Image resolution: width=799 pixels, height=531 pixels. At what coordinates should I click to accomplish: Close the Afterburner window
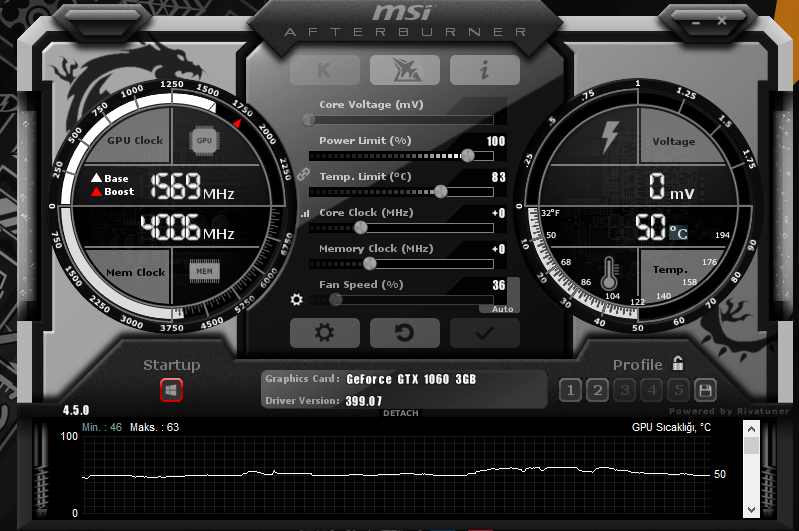coord(722,20)
